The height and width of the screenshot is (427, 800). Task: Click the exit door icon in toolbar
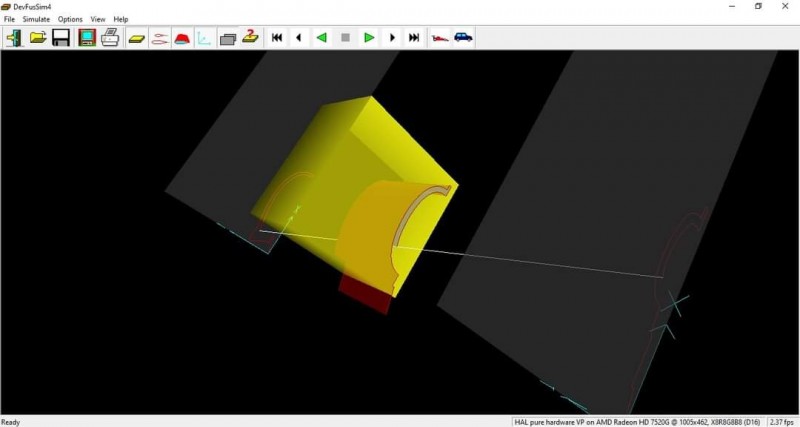coord(14,38)
